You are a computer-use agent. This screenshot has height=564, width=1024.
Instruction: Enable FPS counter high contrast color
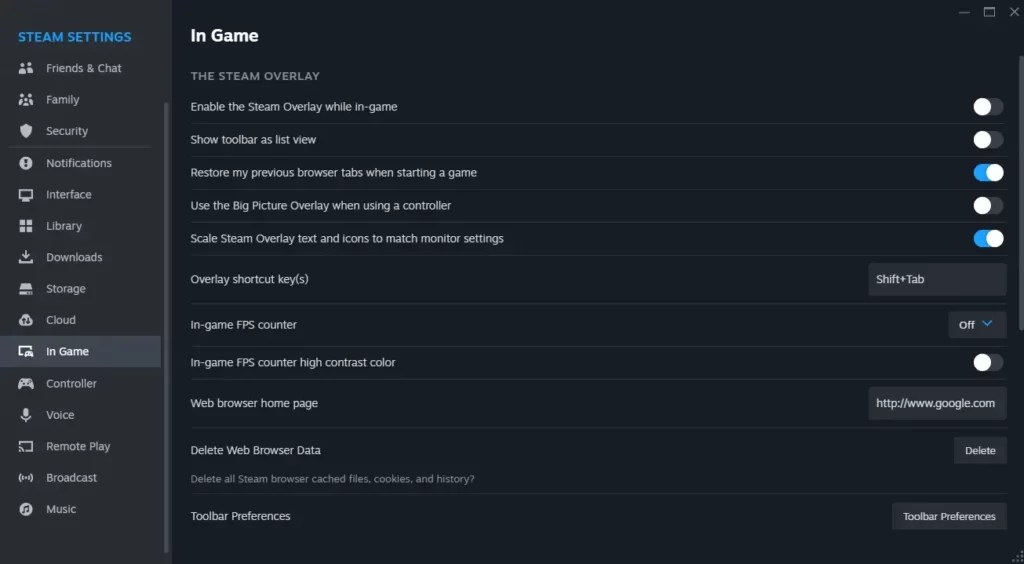click(x=988, y=362)
